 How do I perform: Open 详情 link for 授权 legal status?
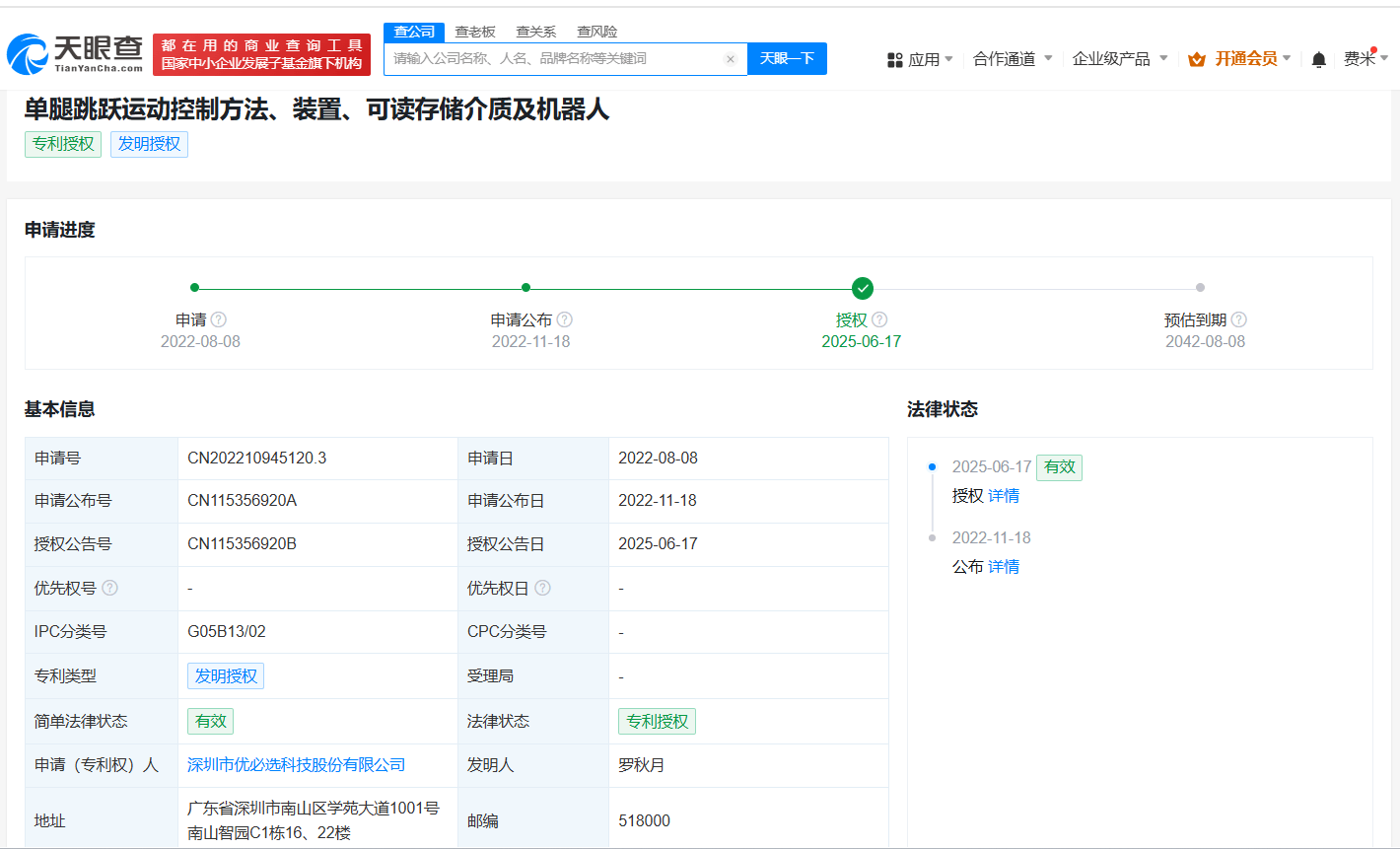[x=1004, y=496]
